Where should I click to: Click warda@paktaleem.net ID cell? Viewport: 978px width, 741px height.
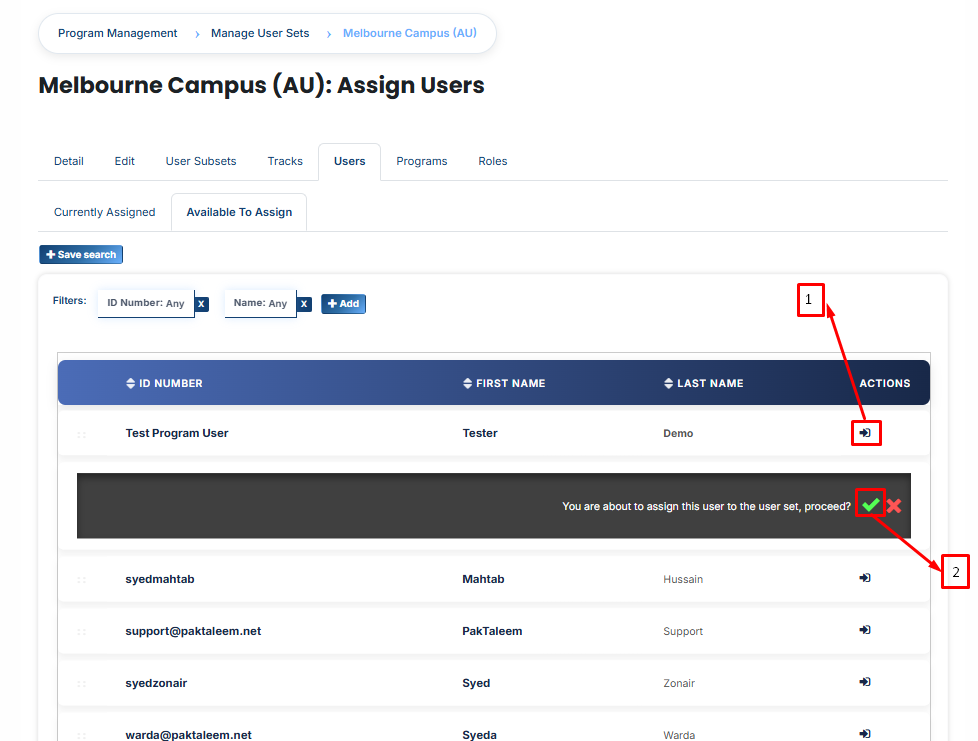188,735
